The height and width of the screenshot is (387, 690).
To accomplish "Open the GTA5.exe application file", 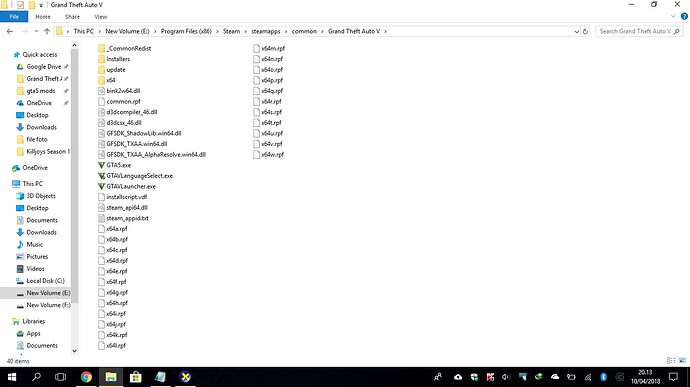I will point(114,165).
